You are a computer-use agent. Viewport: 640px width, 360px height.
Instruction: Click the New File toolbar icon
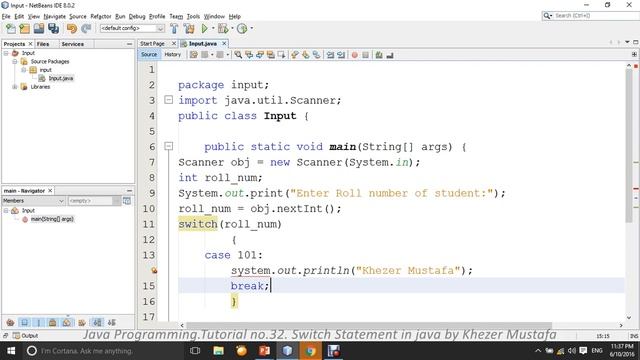[x=11, y=29]
